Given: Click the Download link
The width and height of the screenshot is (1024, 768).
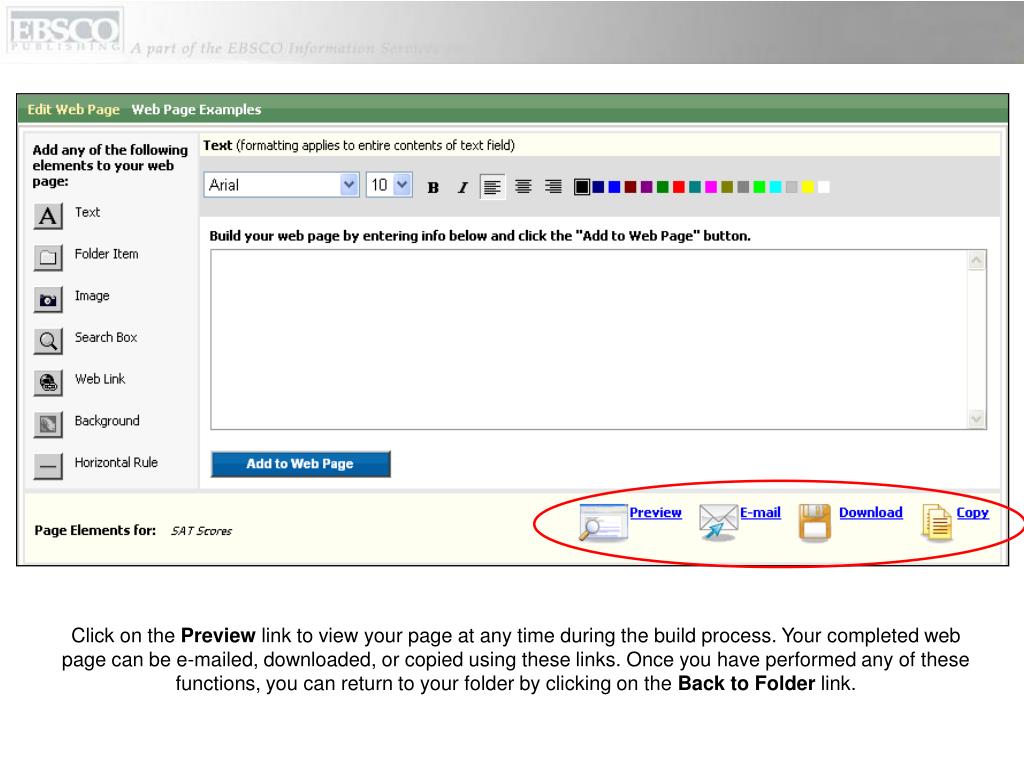Looking at the screenshot, I should pos(871,513).
